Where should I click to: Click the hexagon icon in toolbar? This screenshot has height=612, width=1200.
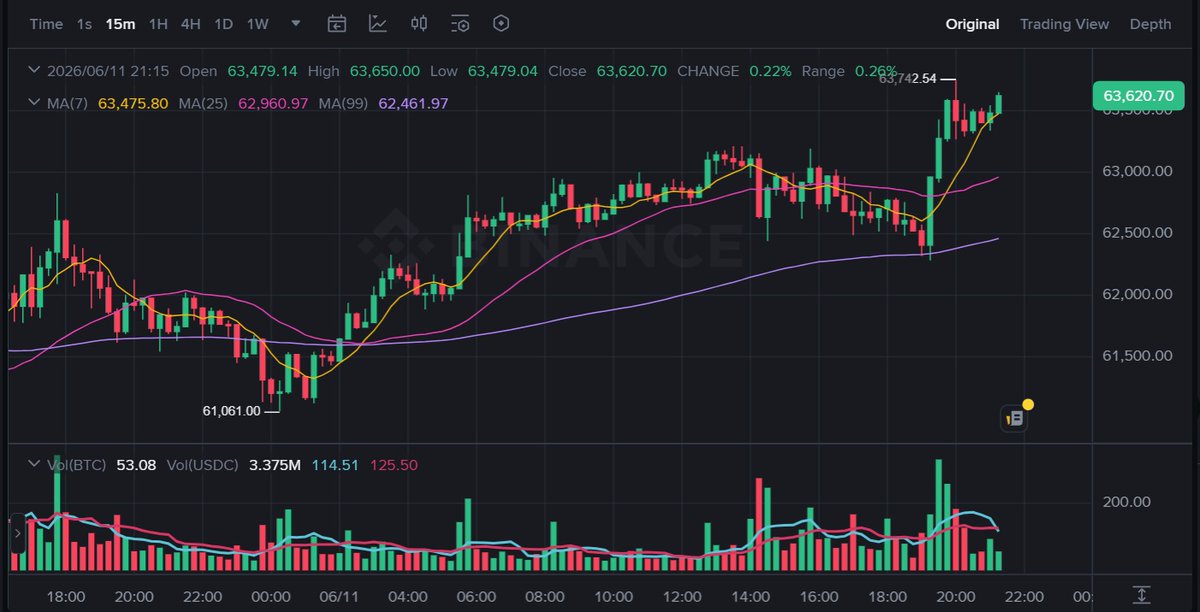coord(502,24)
